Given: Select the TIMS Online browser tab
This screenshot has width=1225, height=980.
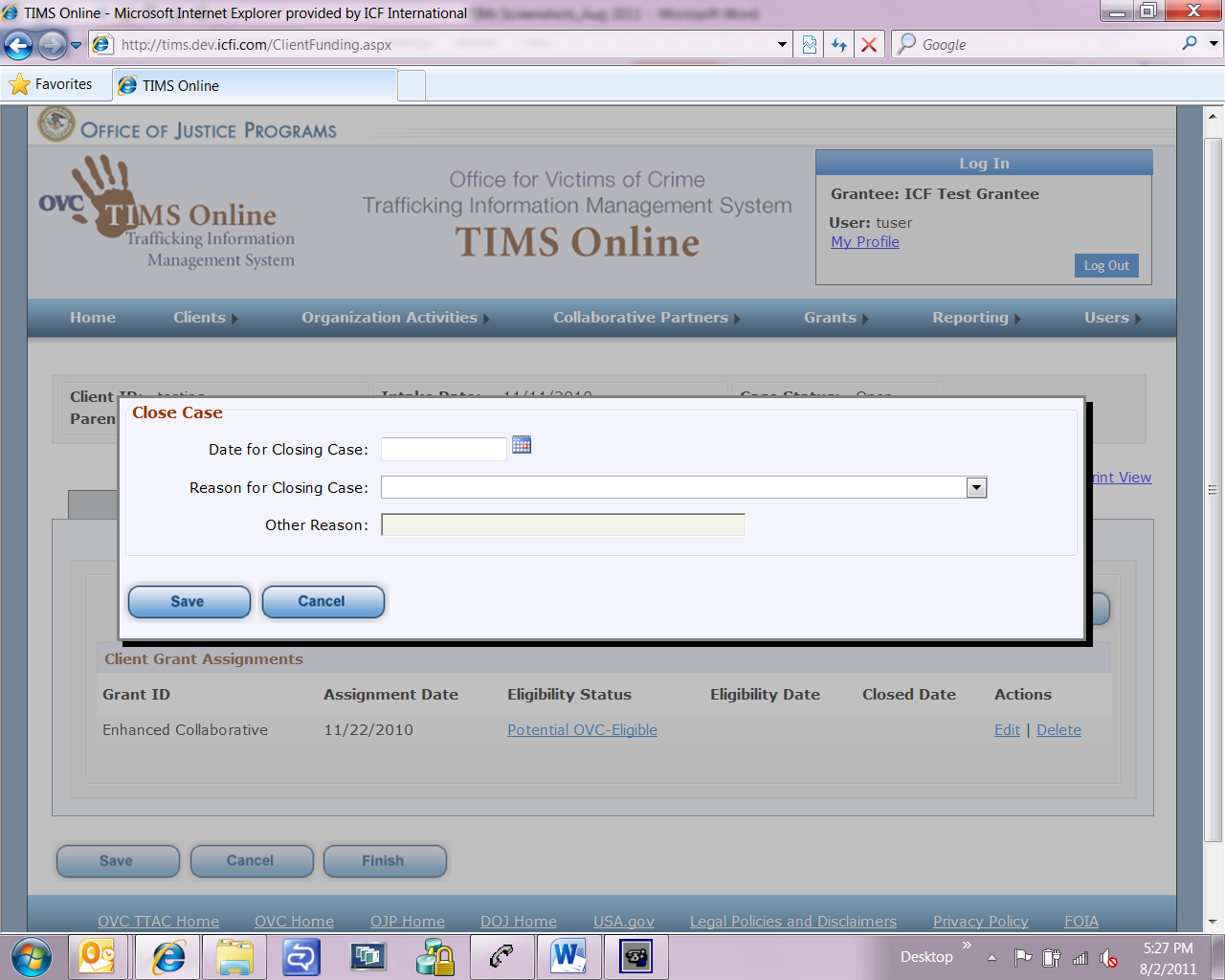Looking at the screenshot, I should (255, 85).
